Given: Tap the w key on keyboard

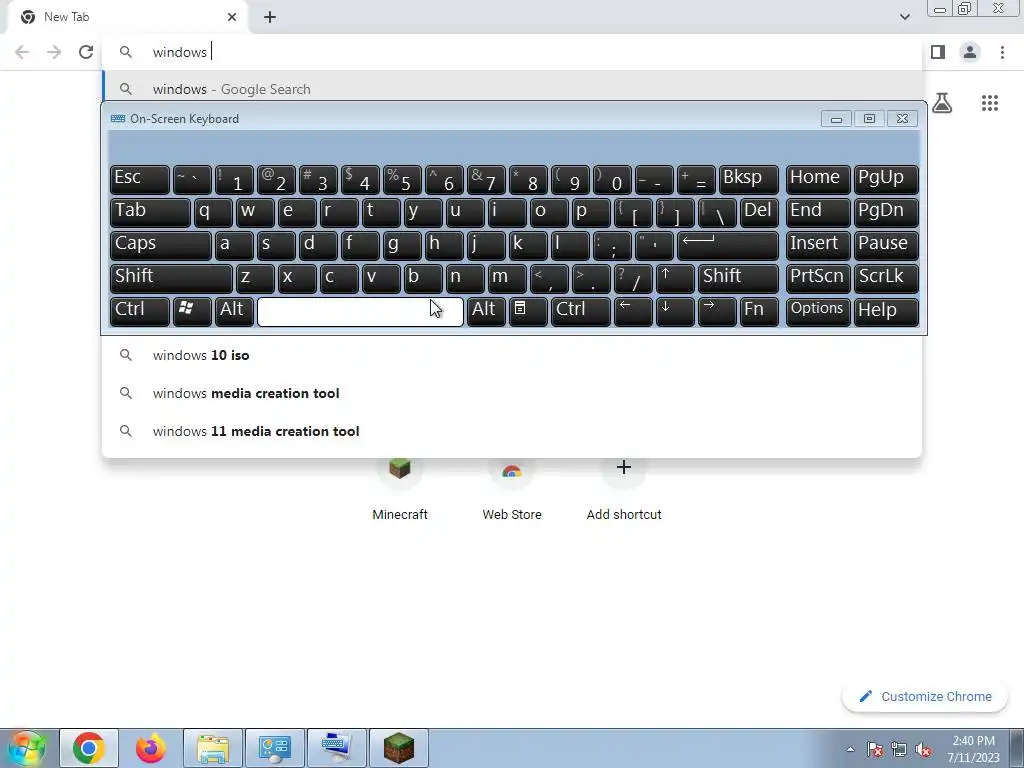Looking at the screenshot, I should tap(255, 212).
